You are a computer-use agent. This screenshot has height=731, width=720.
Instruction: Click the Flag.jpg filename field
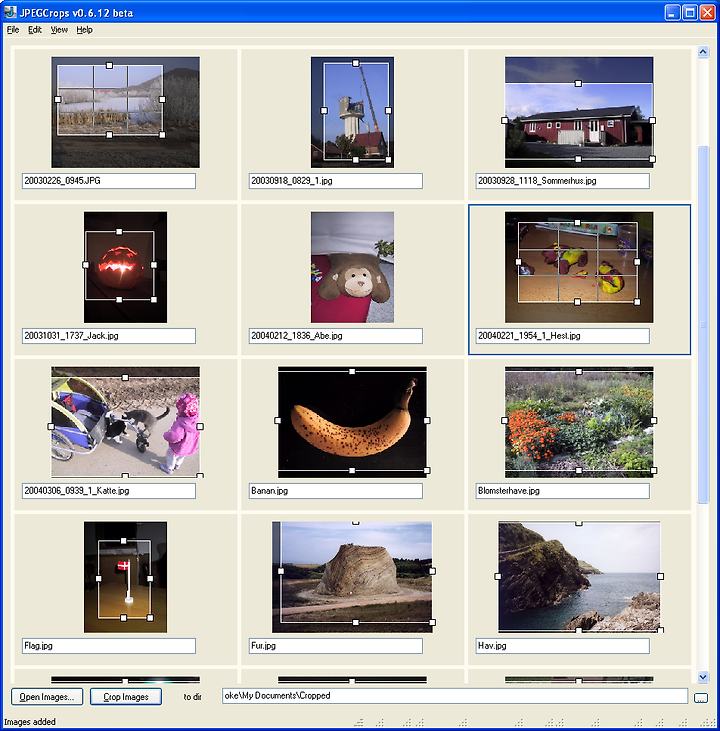[x=109, y=646]
